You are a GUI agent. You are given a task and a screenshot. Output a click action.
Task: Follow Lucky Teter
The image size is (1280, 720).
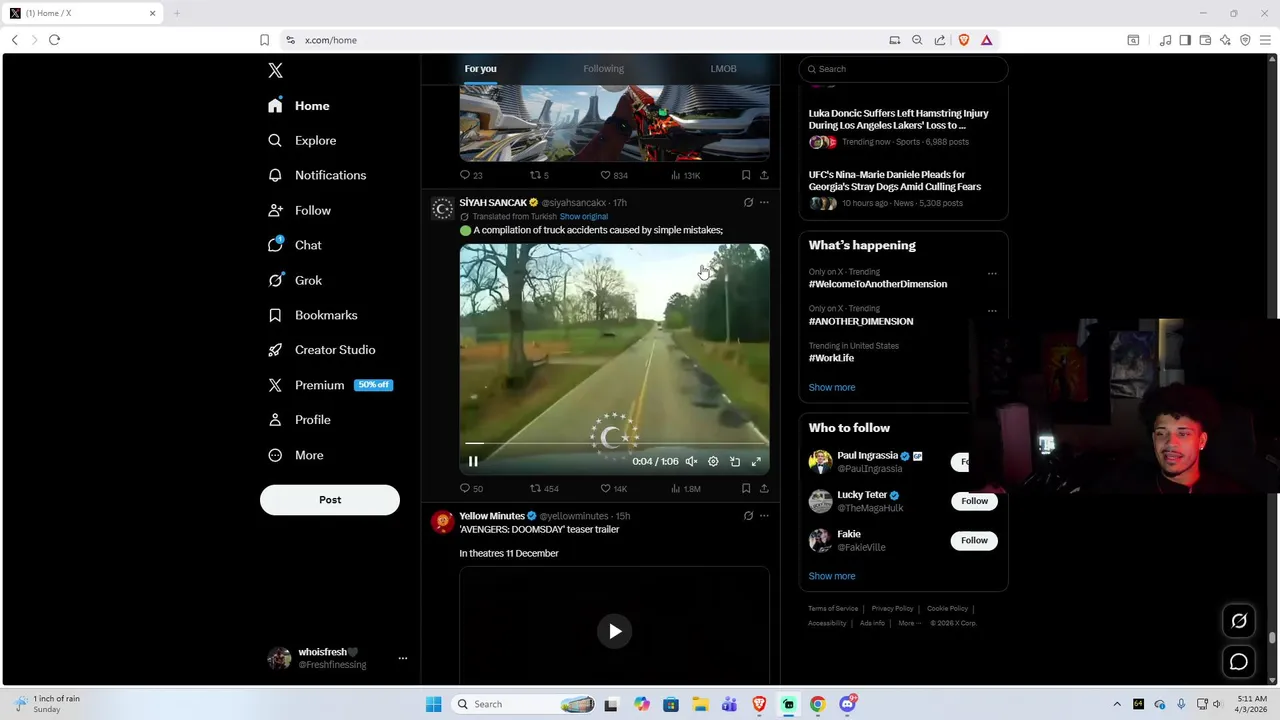974,501
